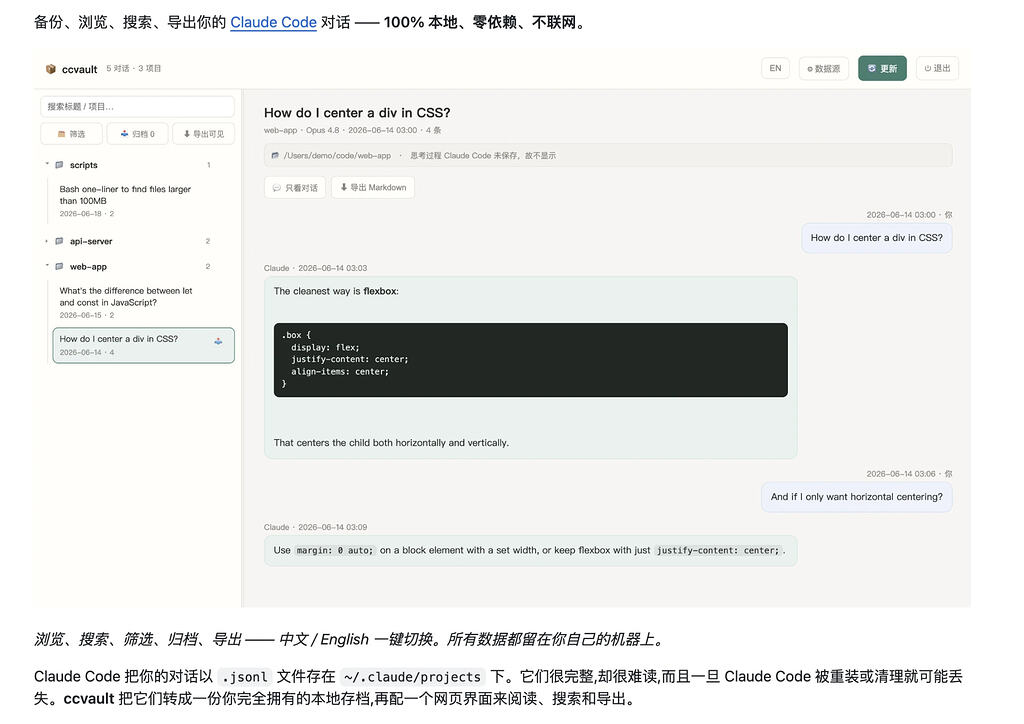This screenshot has height=724, width=1024.
Task: Click the inline code margin: 0 auto;
Action: [x=335, y=550]
